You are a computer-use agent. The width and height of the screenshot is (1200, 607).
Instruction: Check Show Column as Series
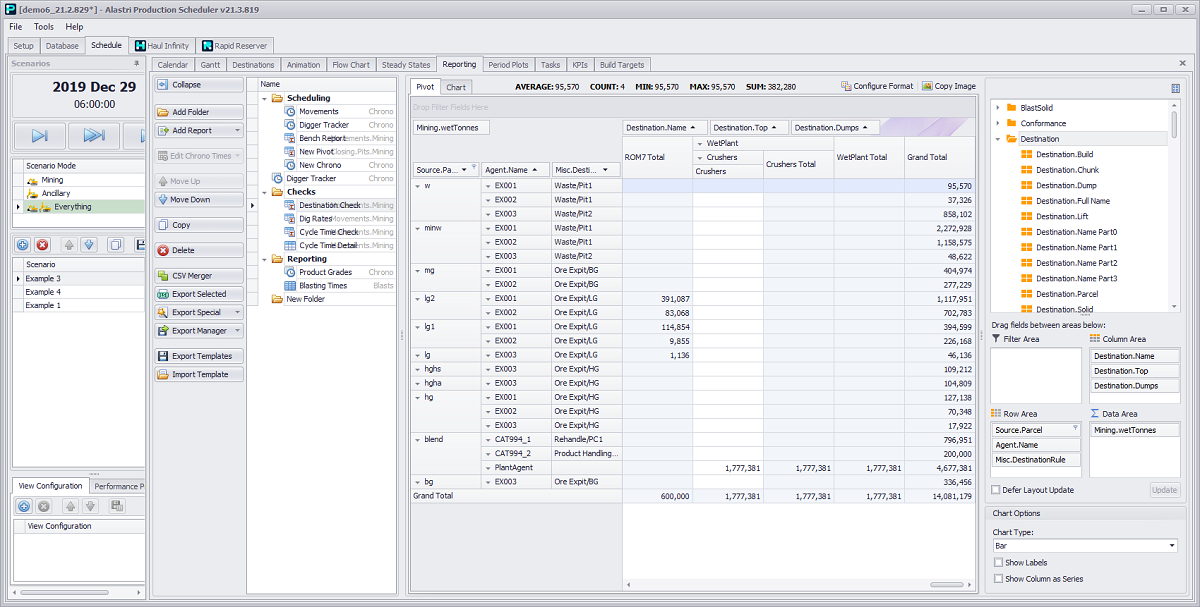click(999, 579)
